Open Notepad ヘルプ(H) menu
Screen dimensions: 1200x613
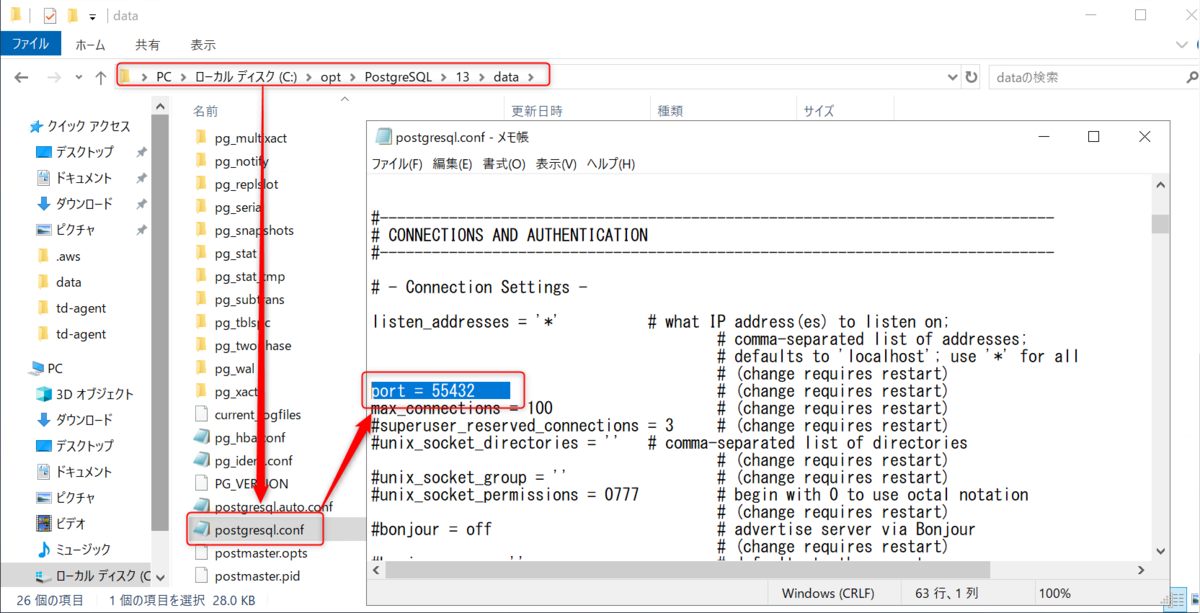coord(610,164)
